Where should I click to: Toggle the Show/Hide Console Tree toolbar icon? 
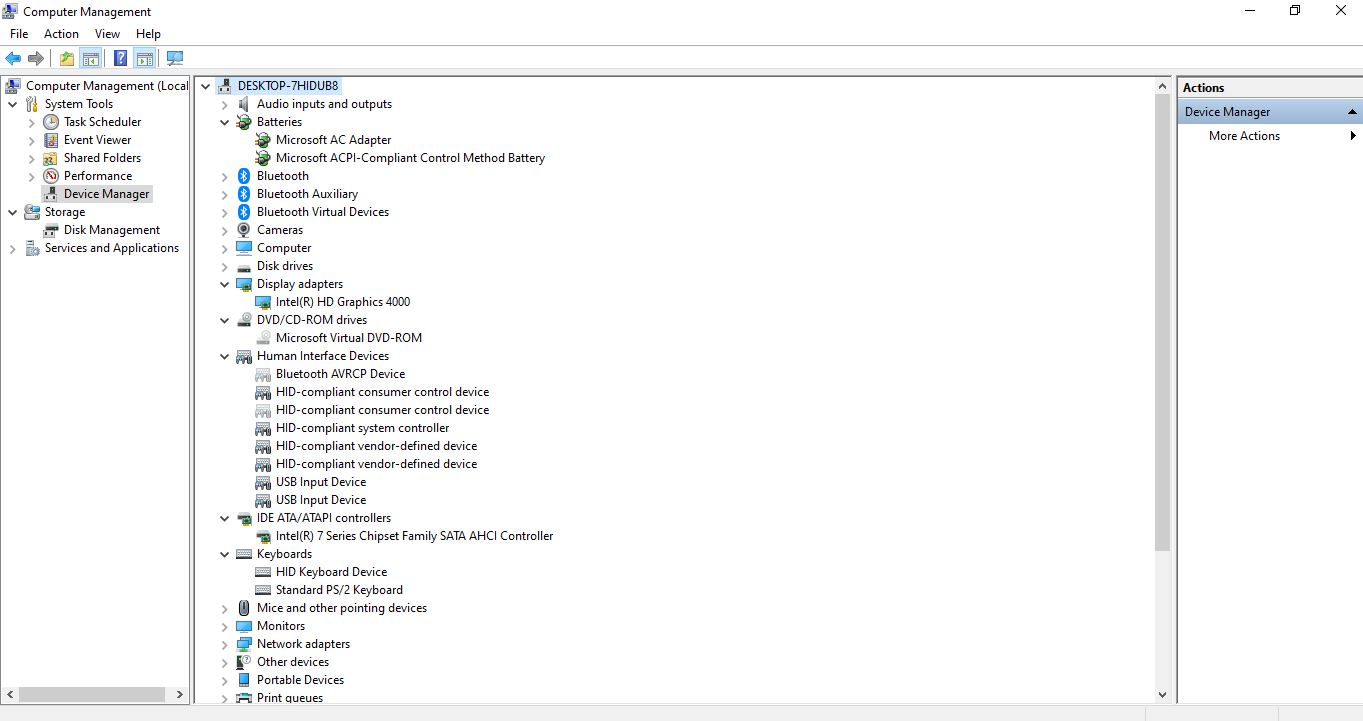(91, 58)
